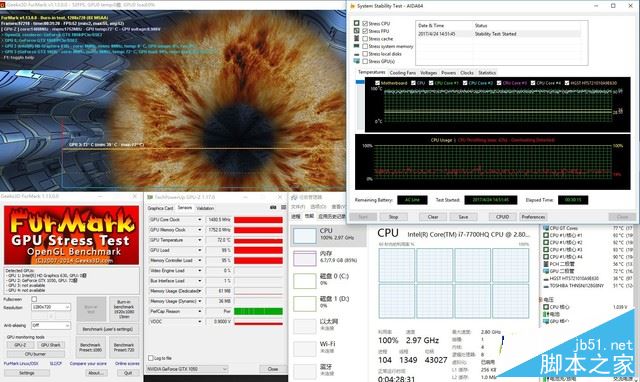Open Video Engine Load dropdown
640x382 pixels.
pyautogui.click(x=200, y=271)
